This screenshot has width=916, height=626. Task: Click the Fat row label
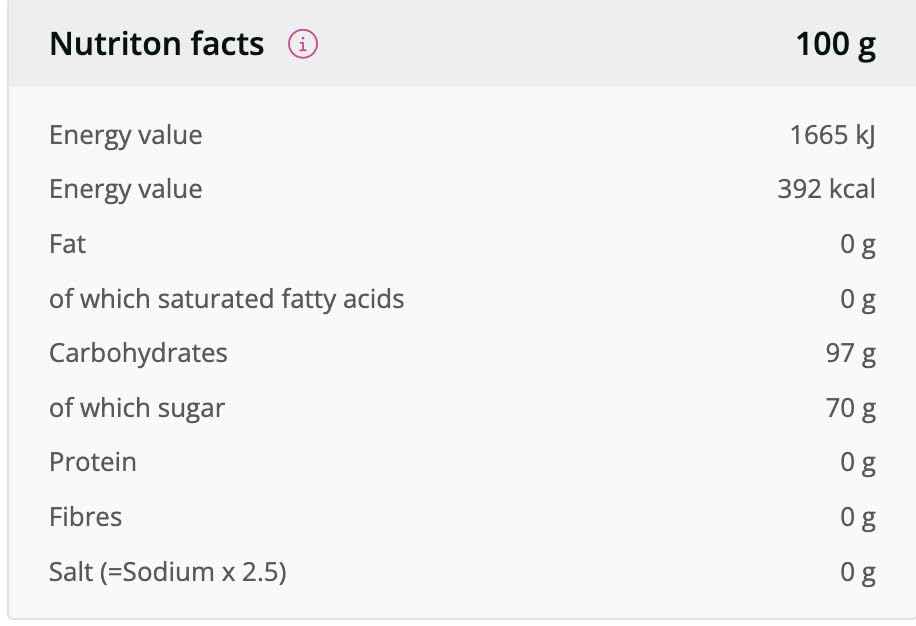68,244
